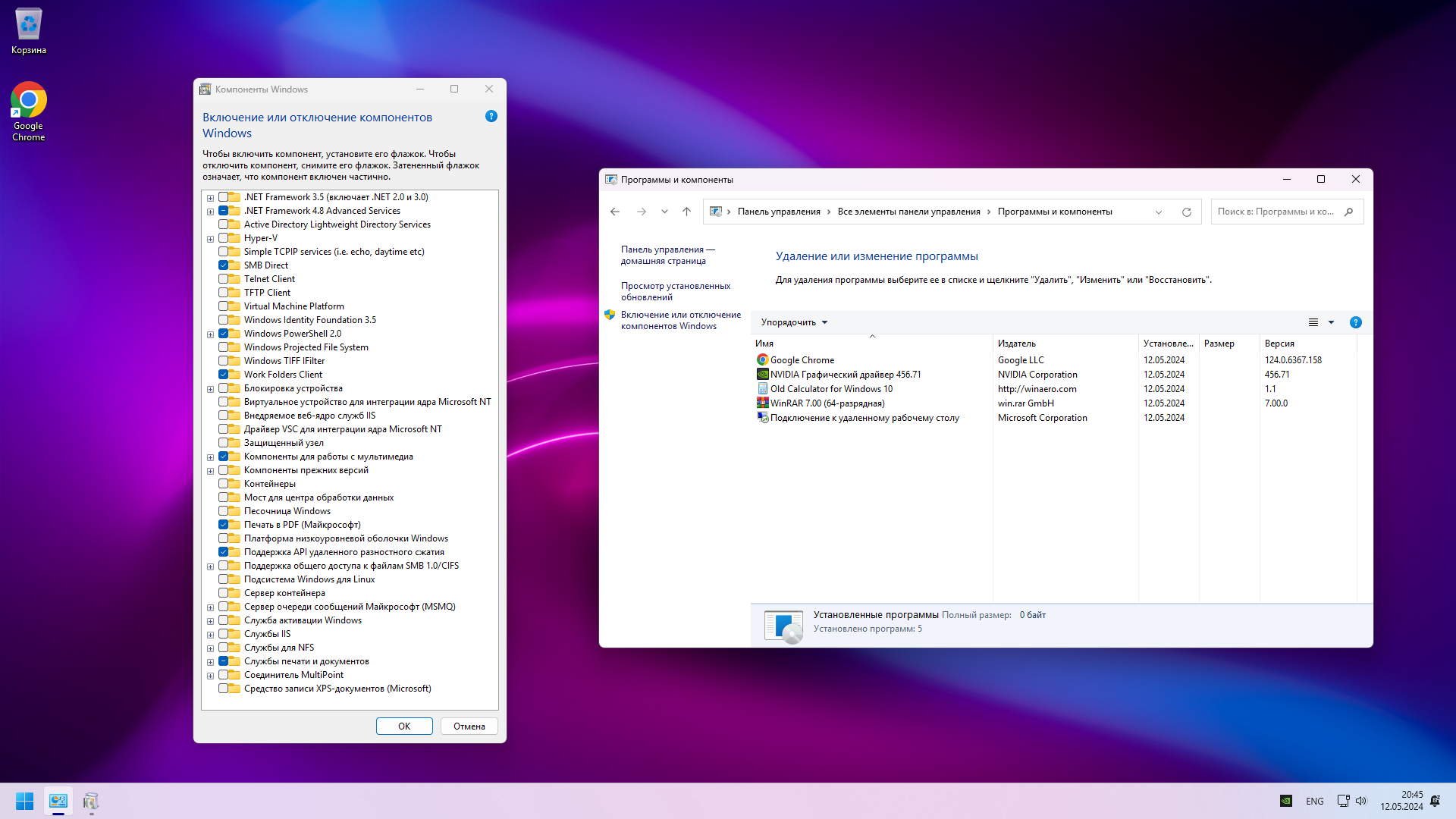Open the Упорядочить dropdown menu
1456x819 pixels.
pyautogui.click(x=794, y=323)
